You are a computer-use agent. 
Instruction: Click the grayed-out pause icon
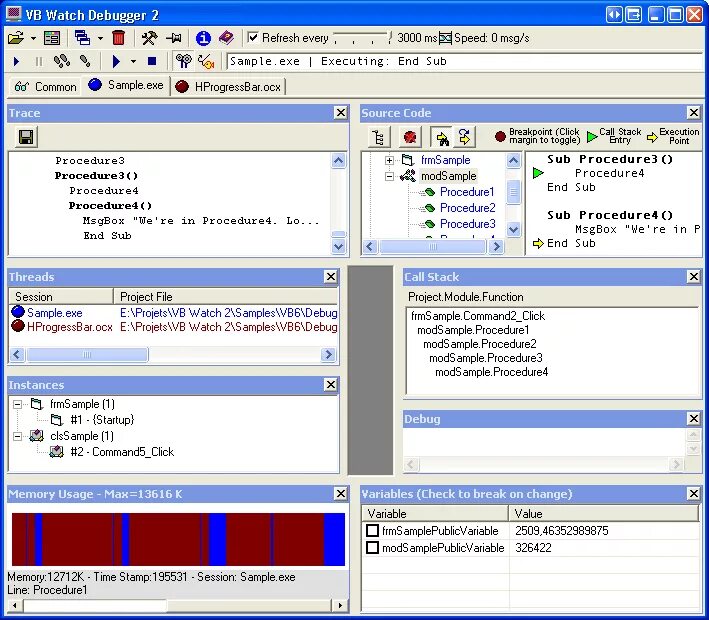pyautogui.click(x=39, y=61)
